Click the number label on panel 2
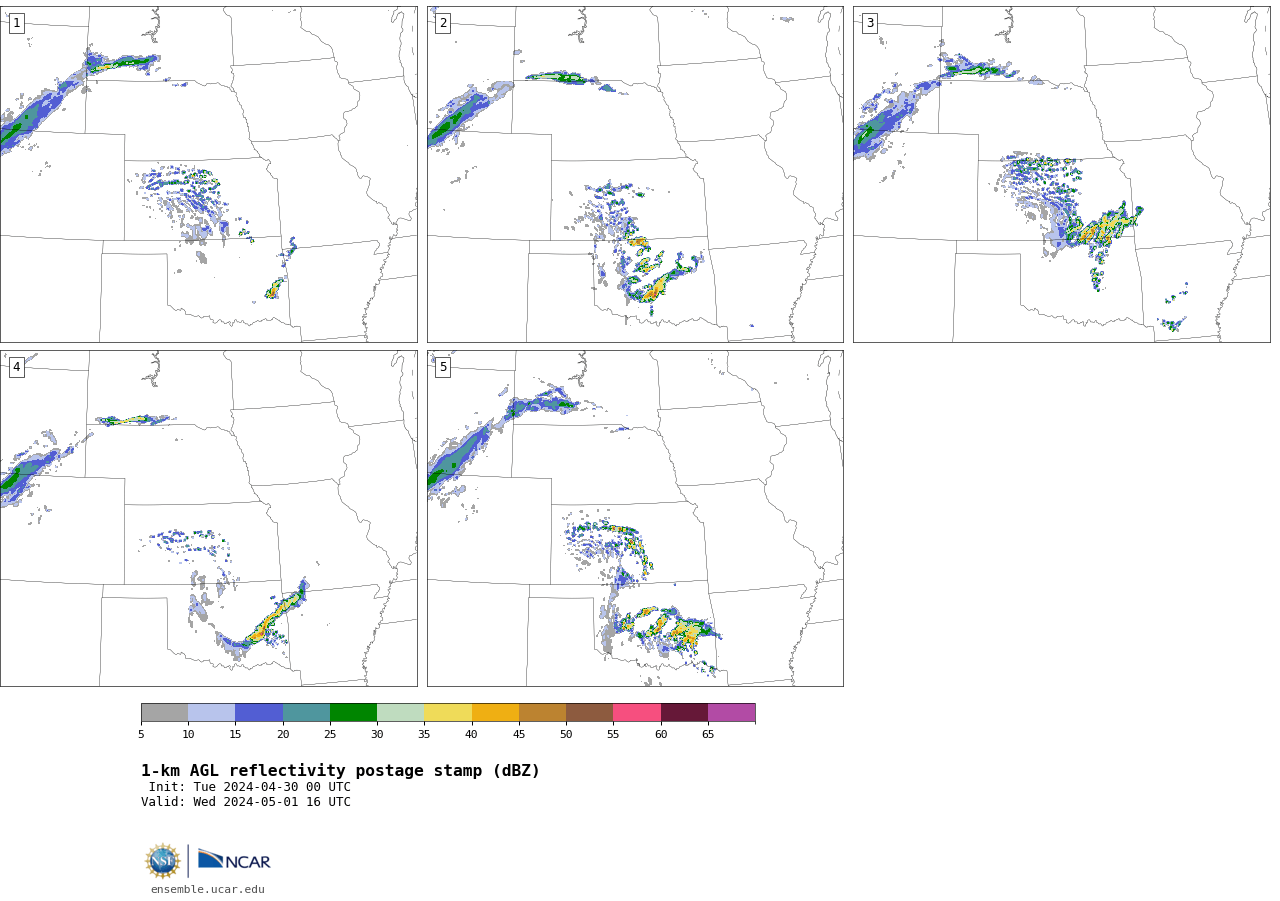The height and width of the screenshot is (901, 1280). pyautogui.click(x=443, y=23)
